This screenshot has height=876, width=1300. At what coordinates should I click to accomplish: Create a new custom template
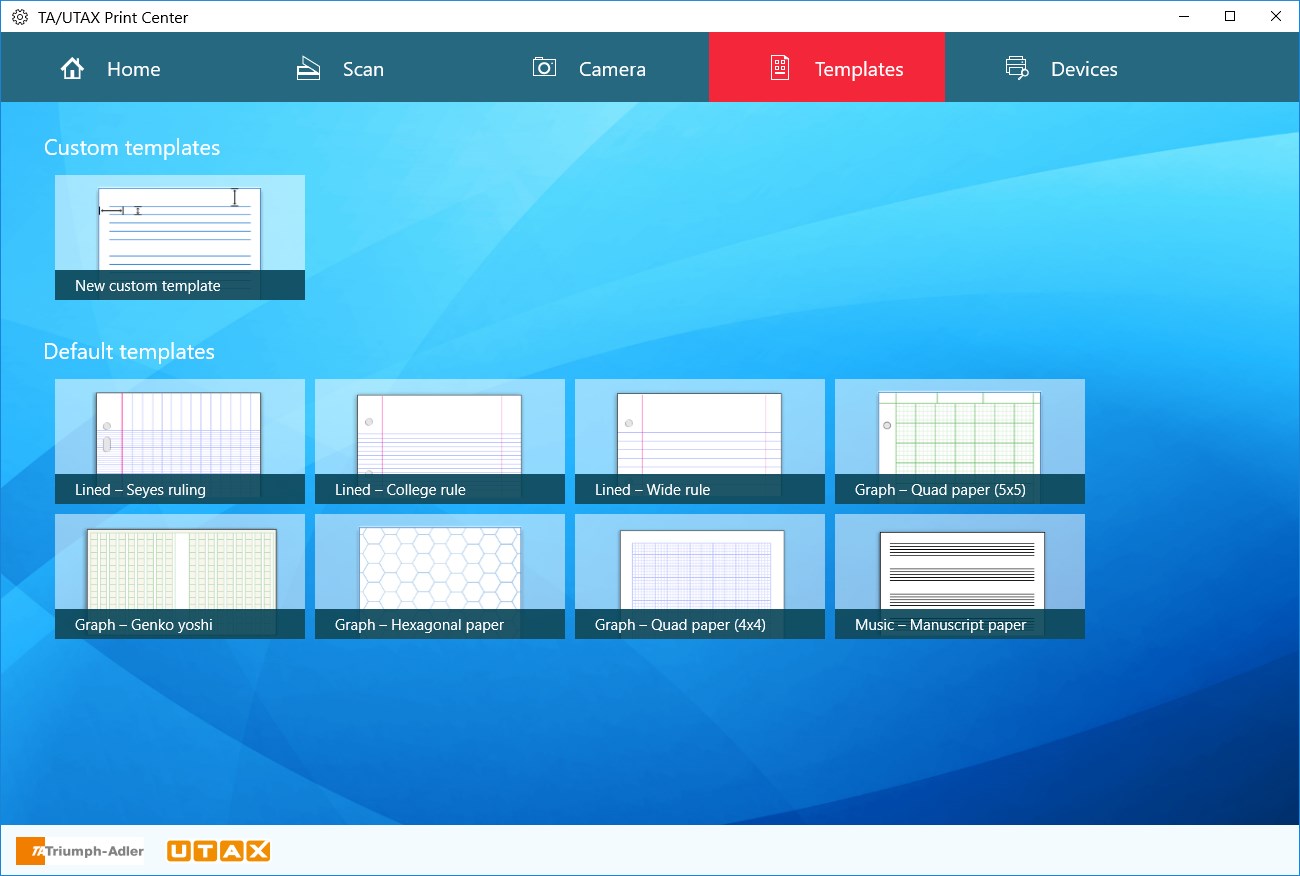[179, 237]
